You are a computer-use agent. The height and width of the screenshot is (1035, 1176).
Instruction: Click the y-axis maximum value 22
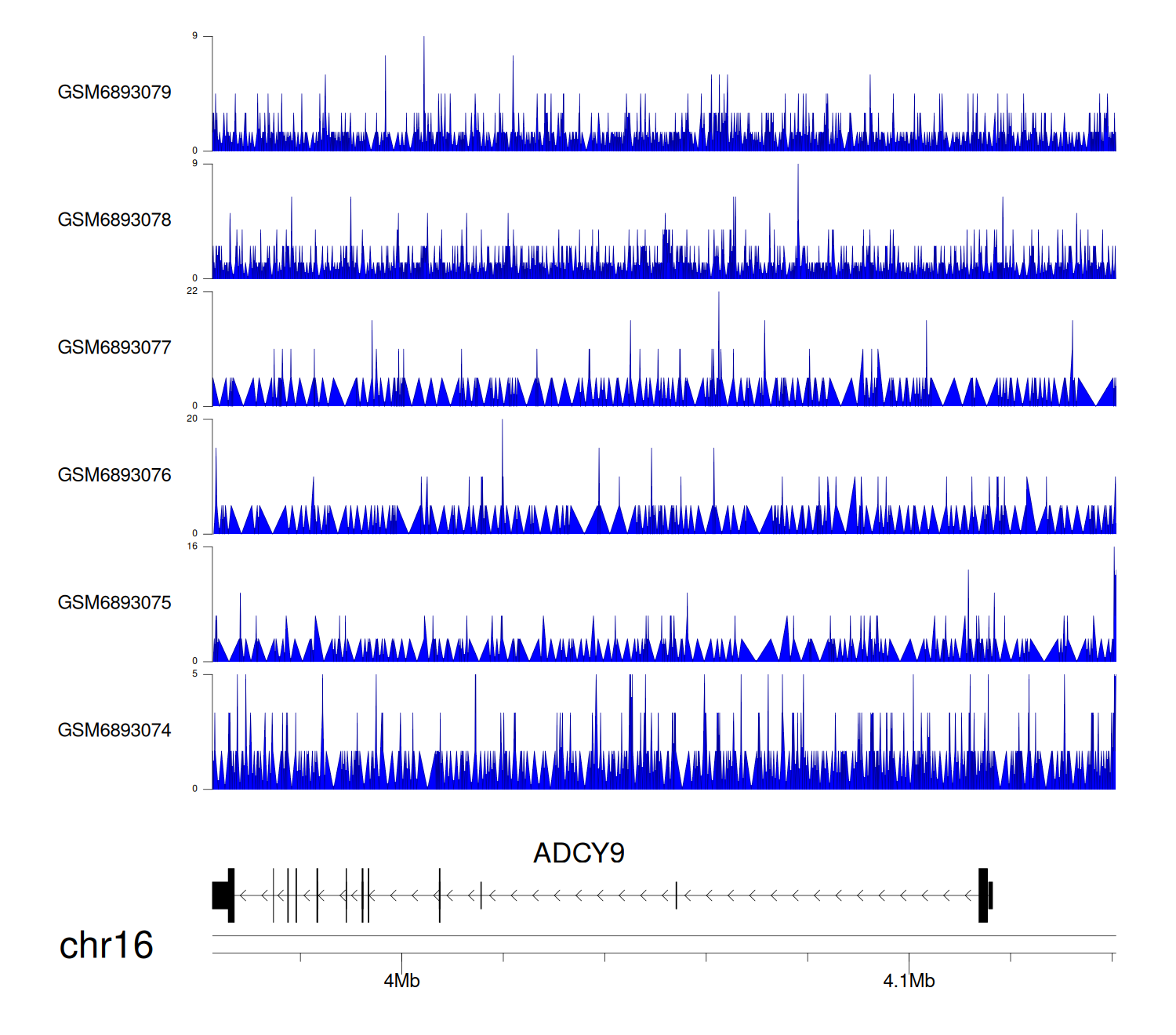coord(192,291)
